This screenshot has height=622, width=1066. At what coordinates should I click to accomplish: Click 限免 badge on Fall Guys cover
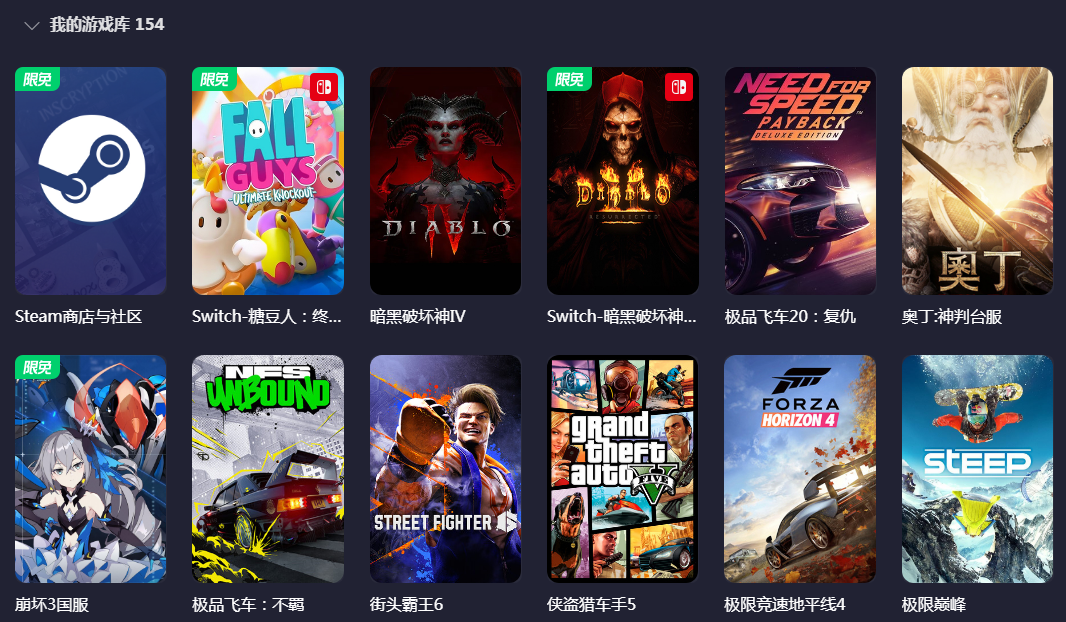tap(214, 79)
